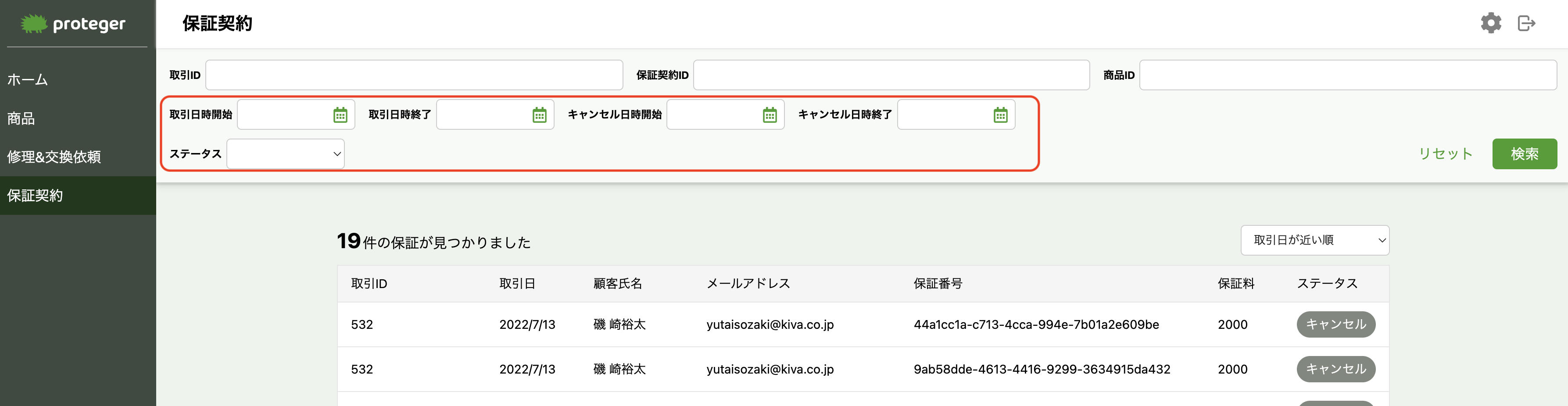Click the キャンセル日時開始 date field

725,114
